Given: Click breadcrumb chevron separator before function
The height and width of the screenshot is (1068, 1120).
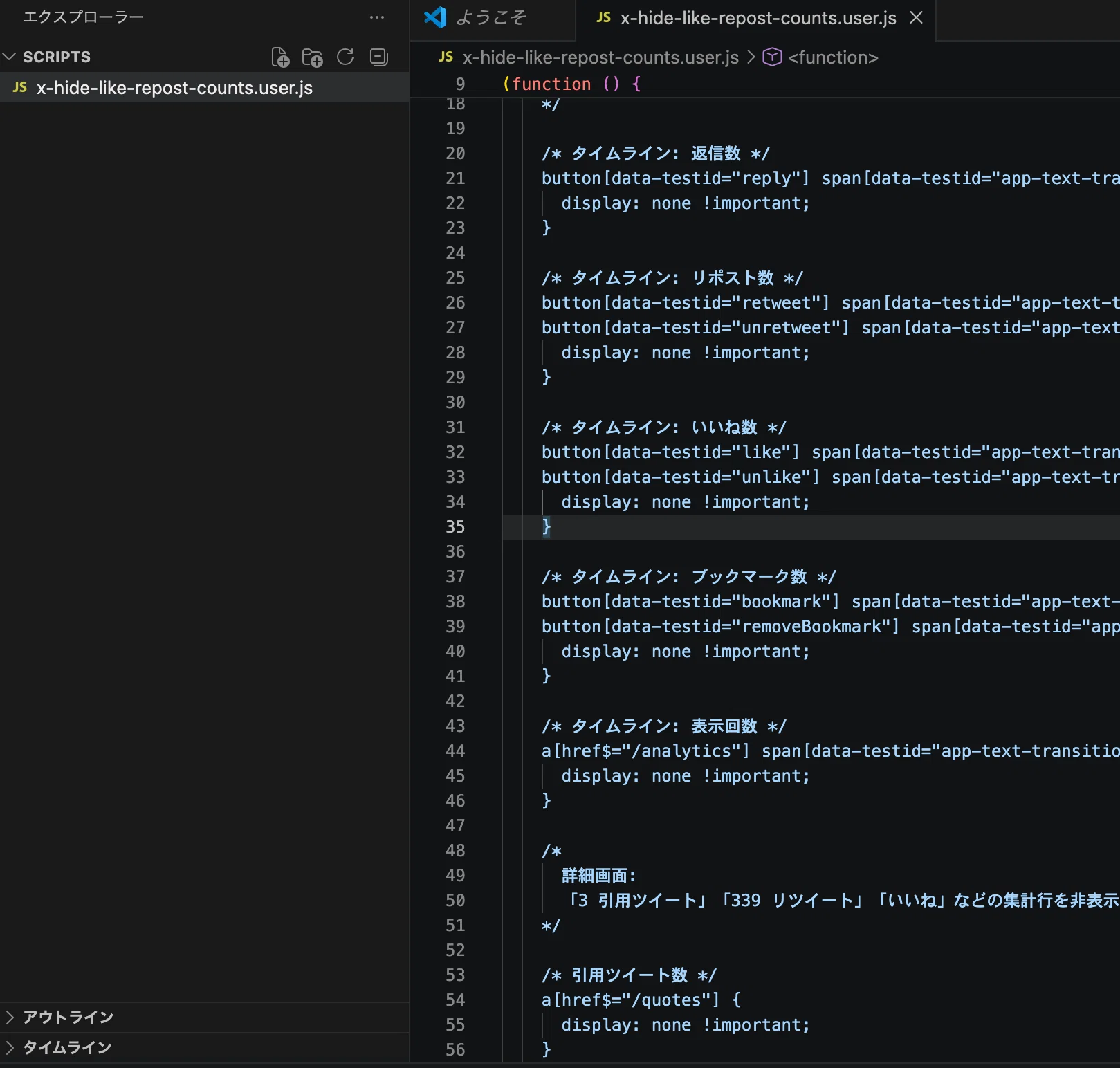Looking at the screenshot, I should click(751, 57).
